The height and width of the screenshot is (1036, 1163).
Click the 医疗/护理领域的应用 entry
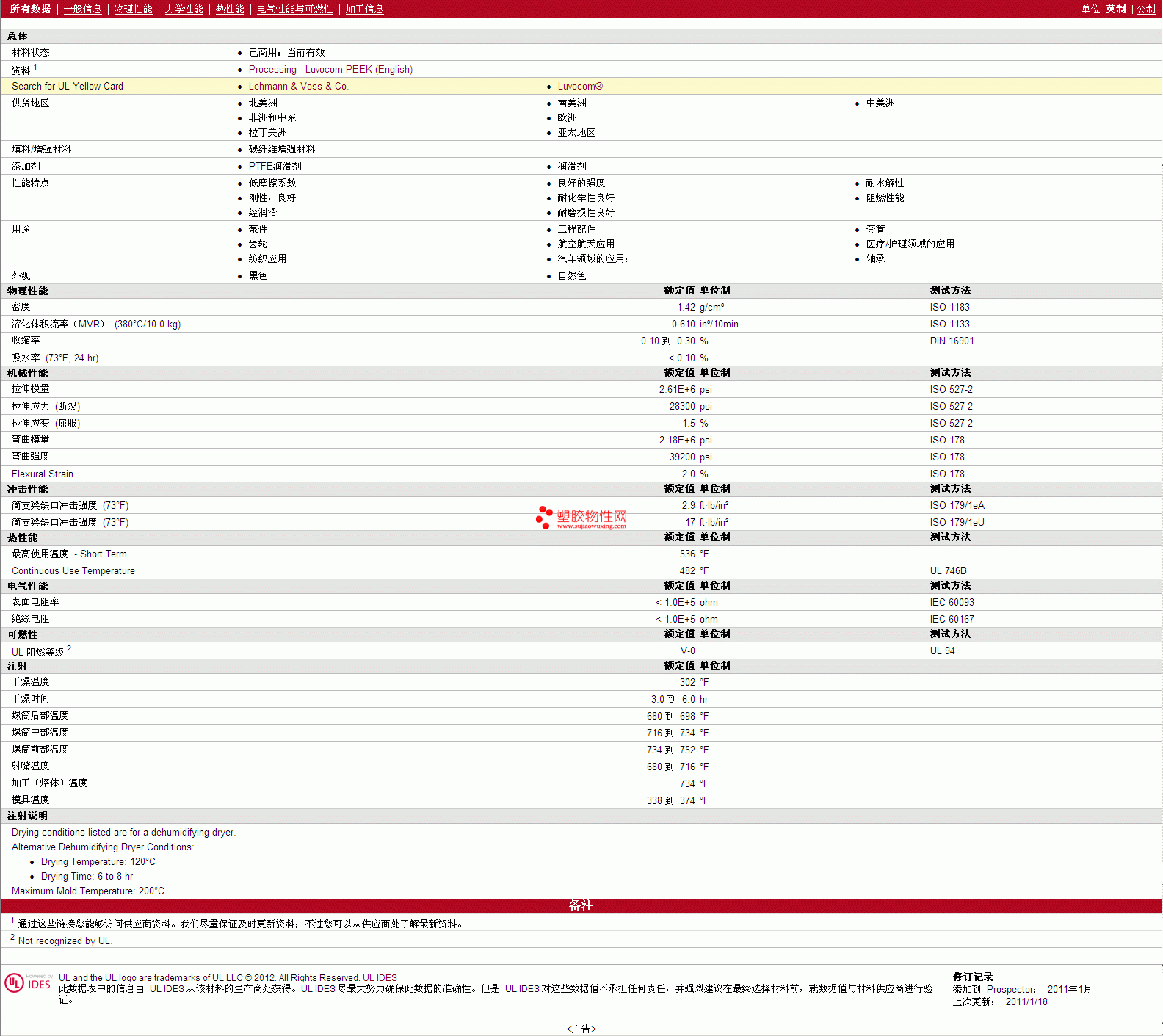pyautogui.click(x=910, y=244)
